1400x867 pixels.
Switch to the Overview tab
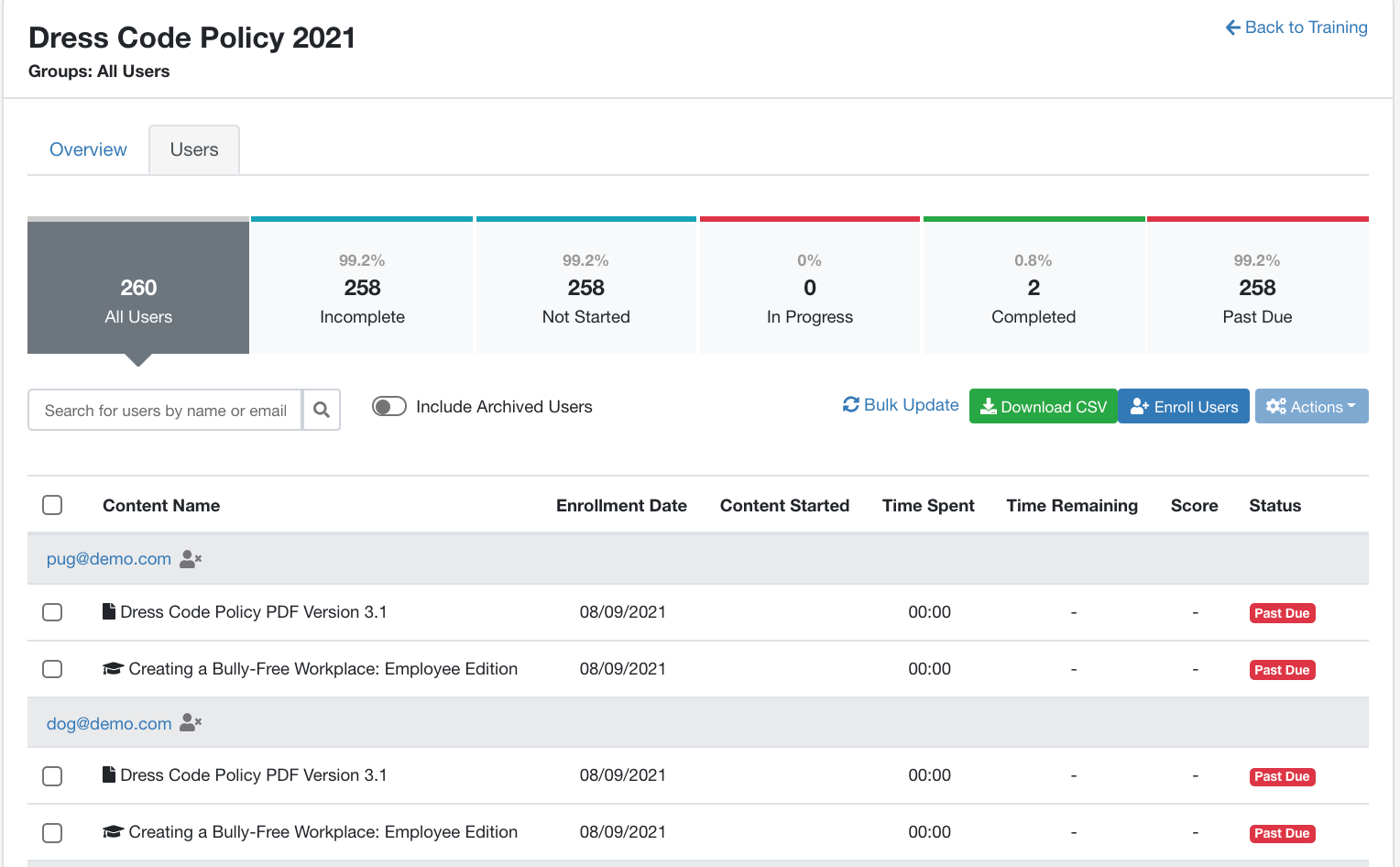(88, 149)
